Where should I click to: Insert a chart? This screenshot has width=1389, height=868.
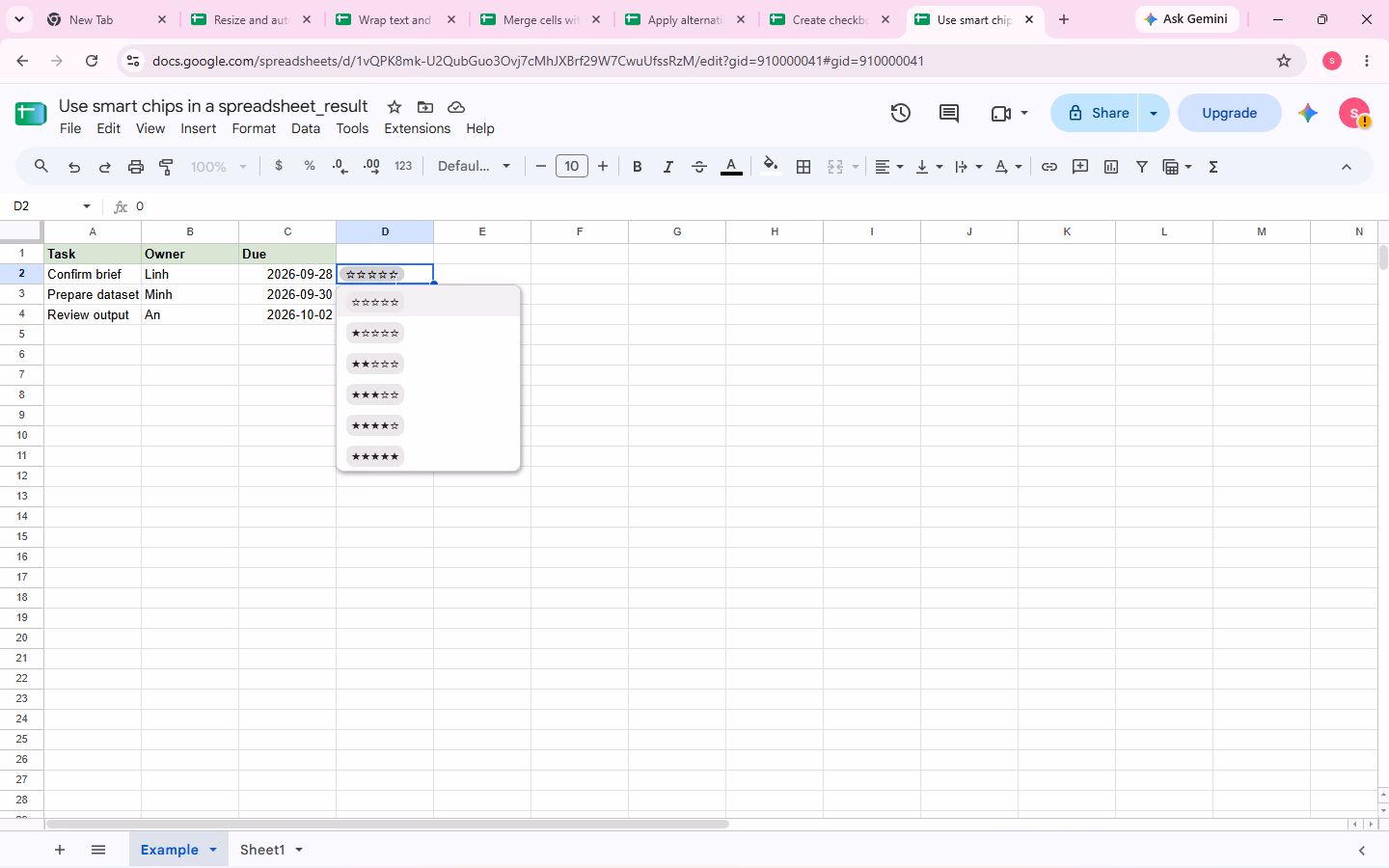pos(1111,167)
